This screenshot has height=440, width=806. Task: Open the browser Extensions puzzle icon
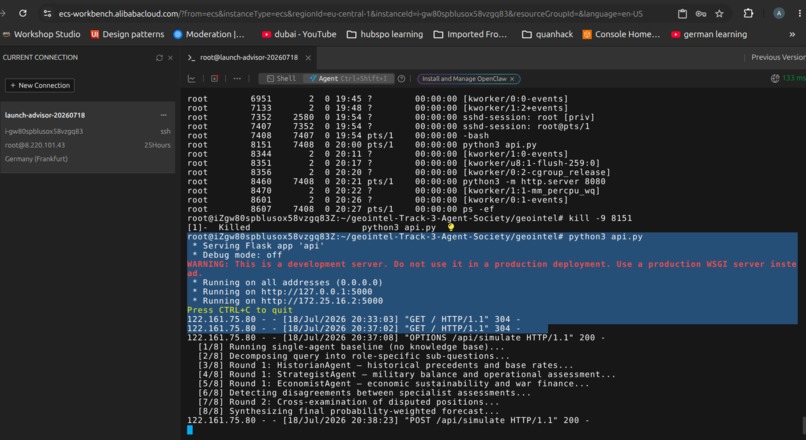pyautogui.click(x=748, y=13)
